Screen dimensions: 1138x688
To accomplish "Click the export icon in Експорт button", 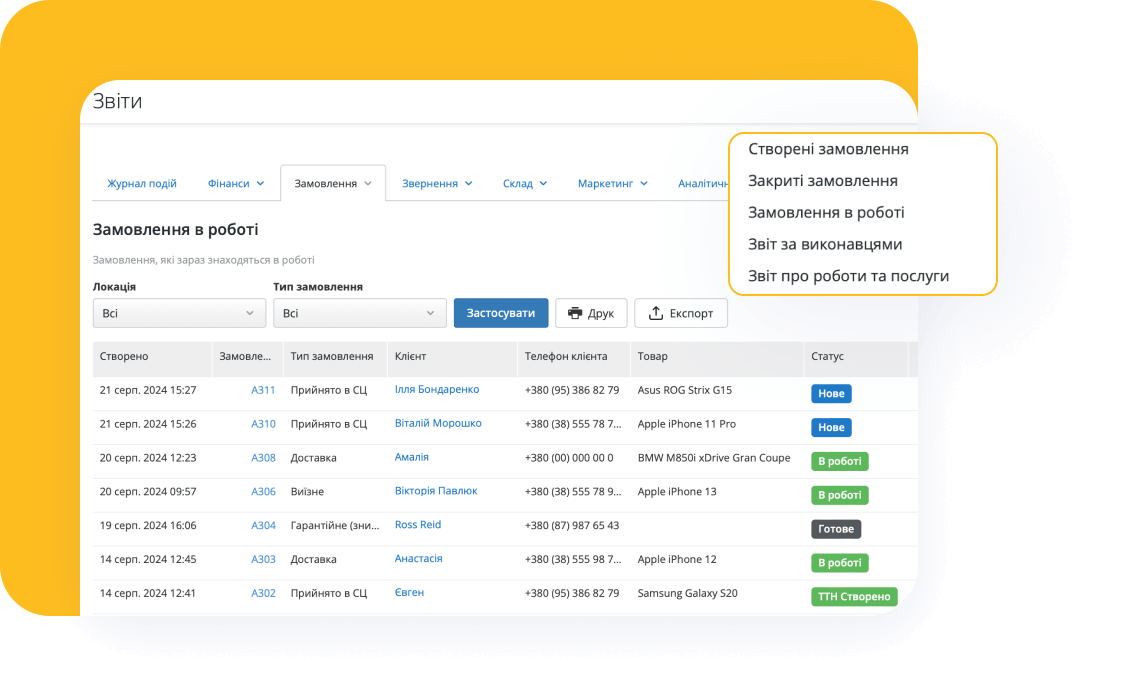I will [x=656, y=314].
